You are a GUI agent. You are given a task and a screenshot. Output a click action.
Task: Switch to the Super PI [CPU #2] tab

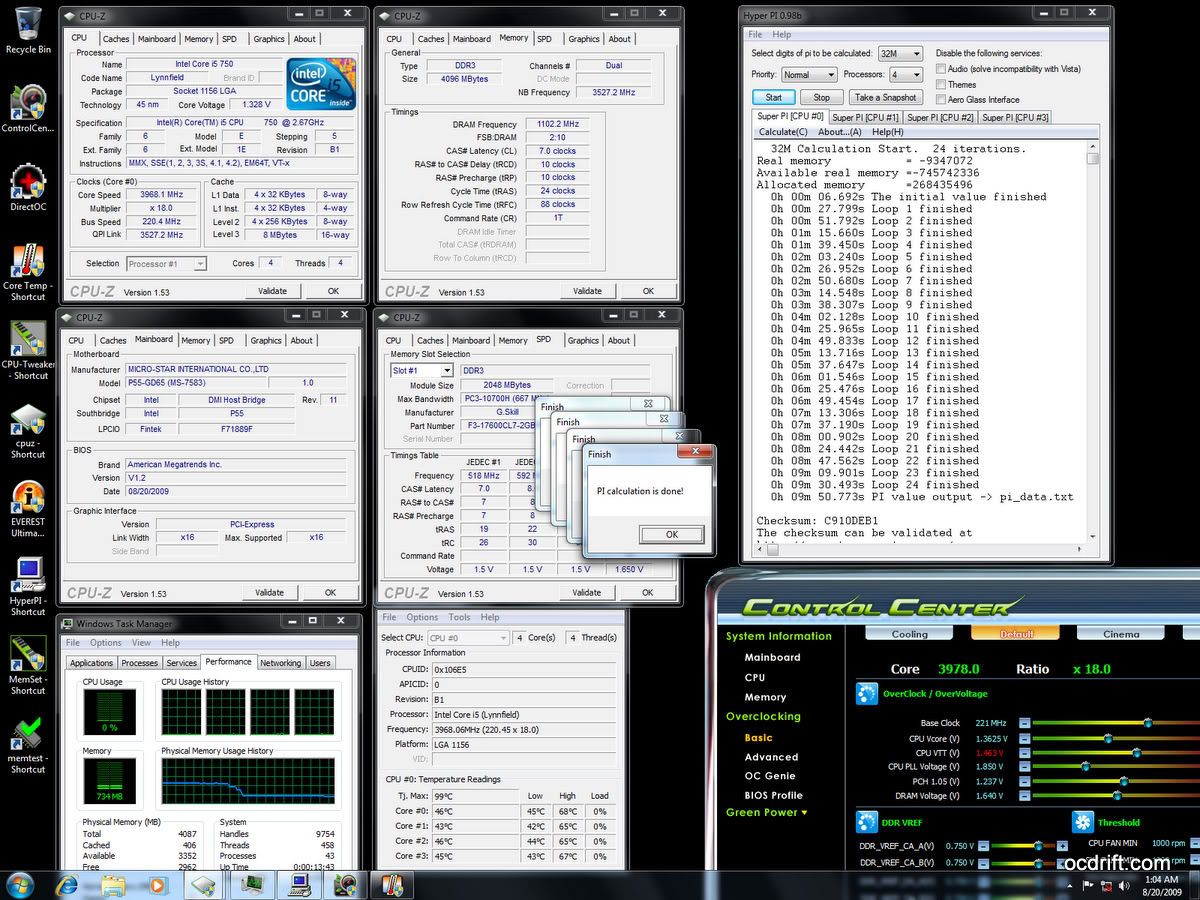coord(940,118)
